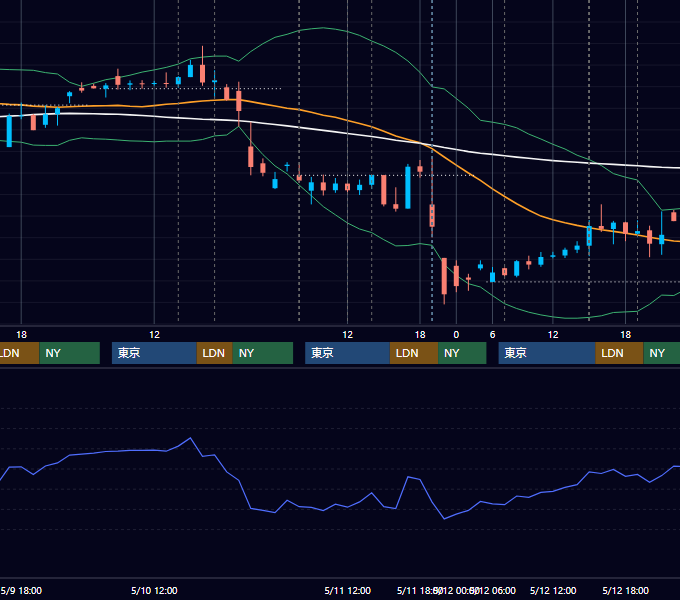Select the 東京 session block on 5/10

(154, 353)
